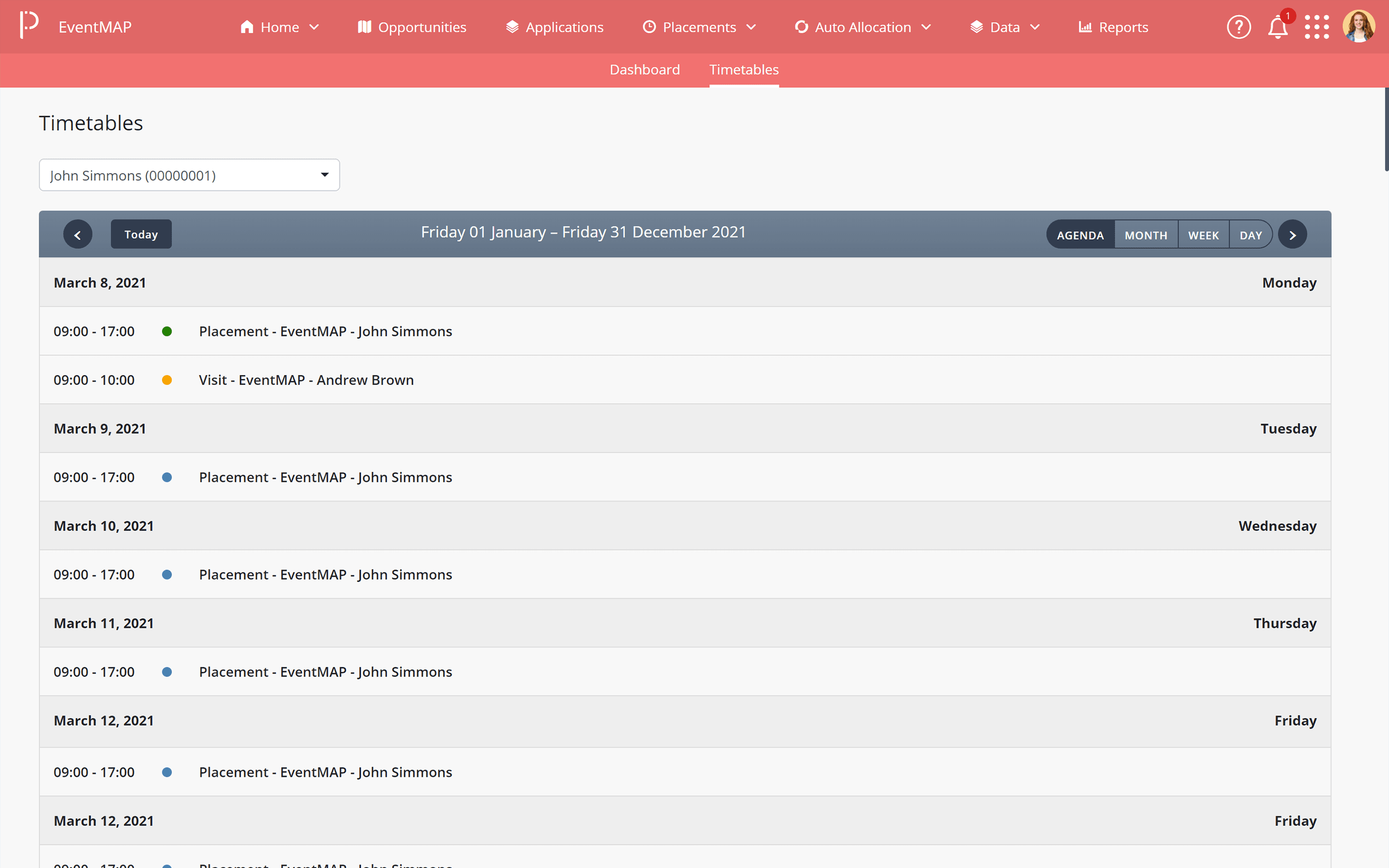This screenshot has height=868, width=1389.
Task: Click the green dot on March 8 placement
Action: coord(167,331)
